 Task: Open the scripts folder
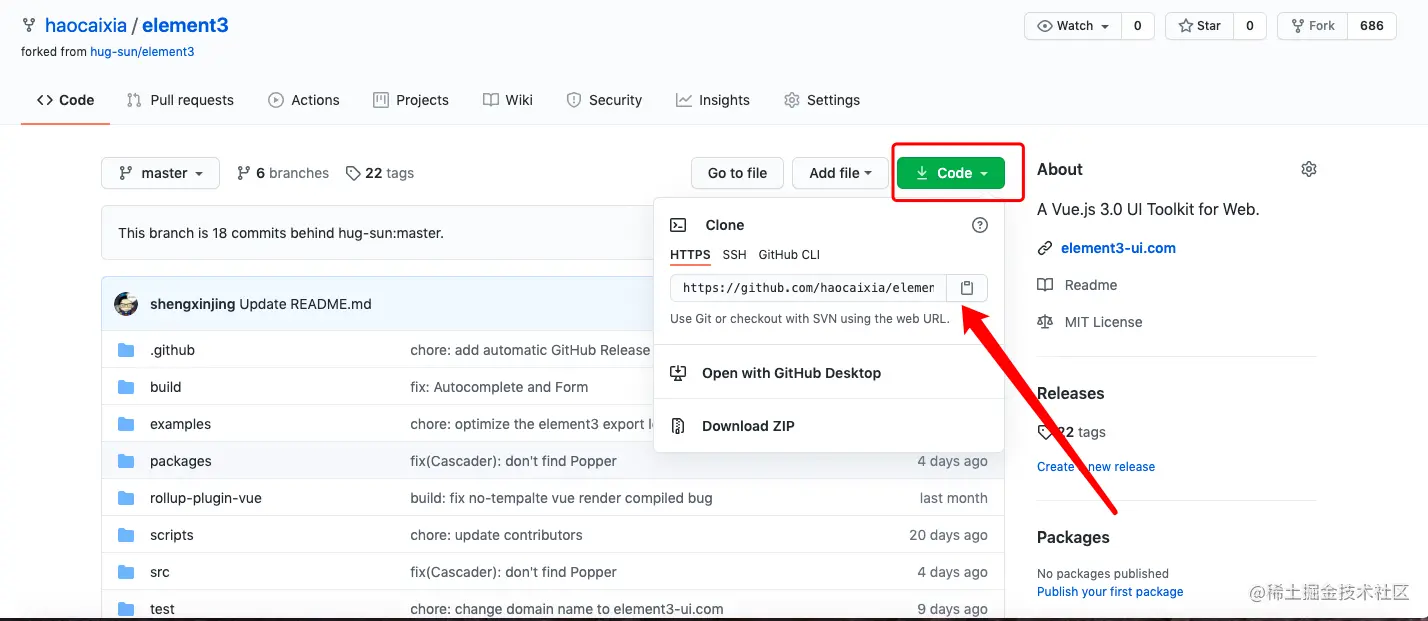(x=172, y=535)
